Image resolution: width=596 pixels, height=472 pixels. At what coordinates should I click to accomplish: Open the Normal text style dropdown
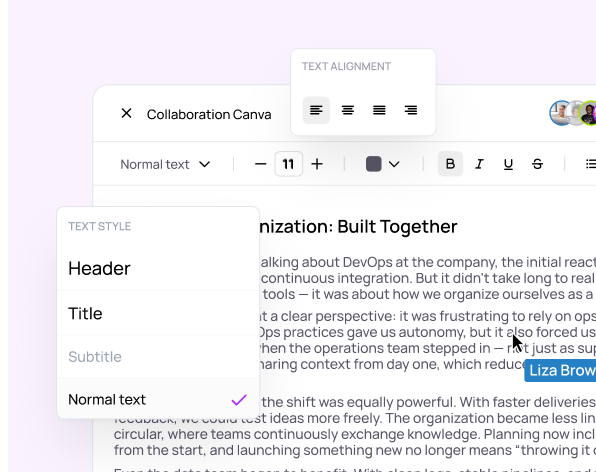(x=165, y=164)
